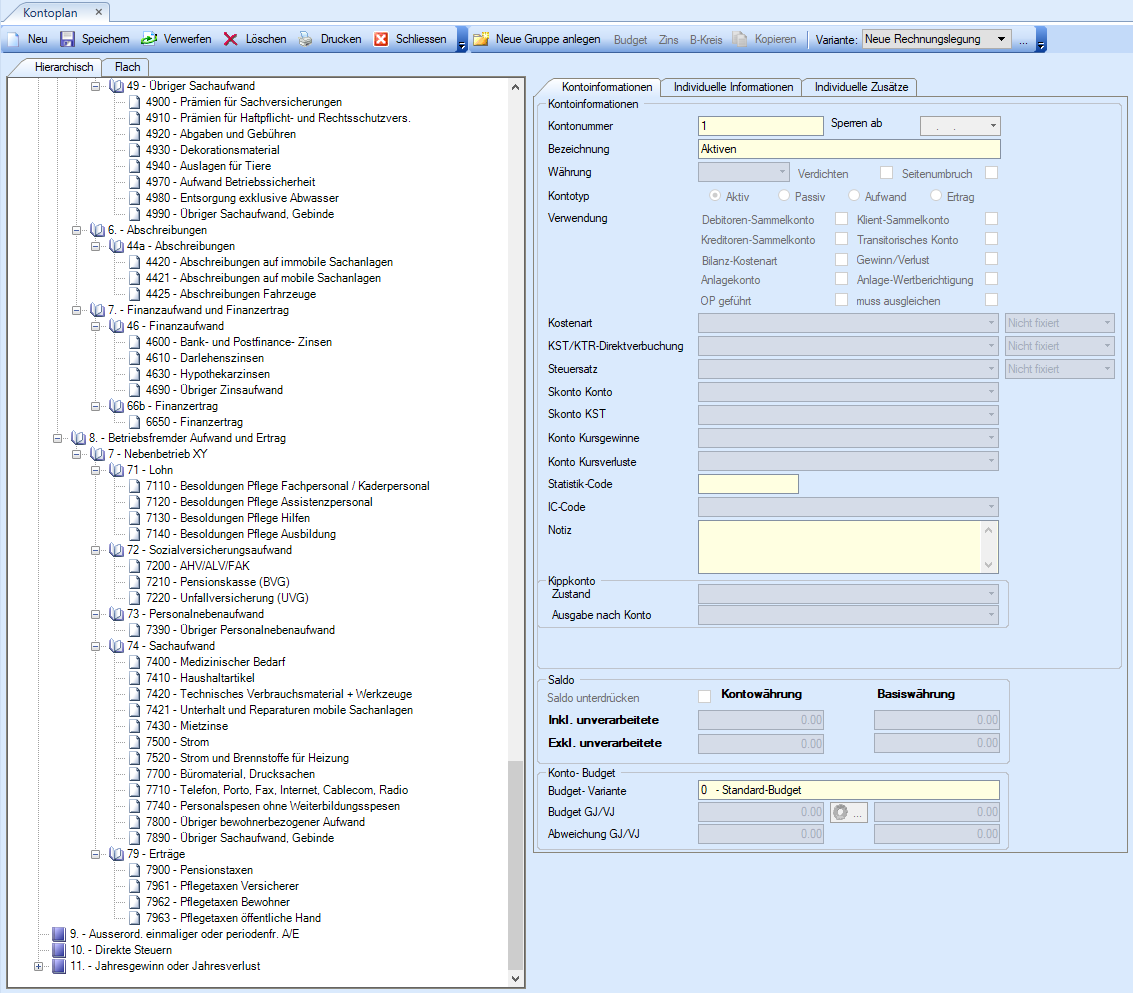Select the Passiv radio button
The width and height of the screenshot is (1133, 993).
pyautogui.click(x=784, y=195)
